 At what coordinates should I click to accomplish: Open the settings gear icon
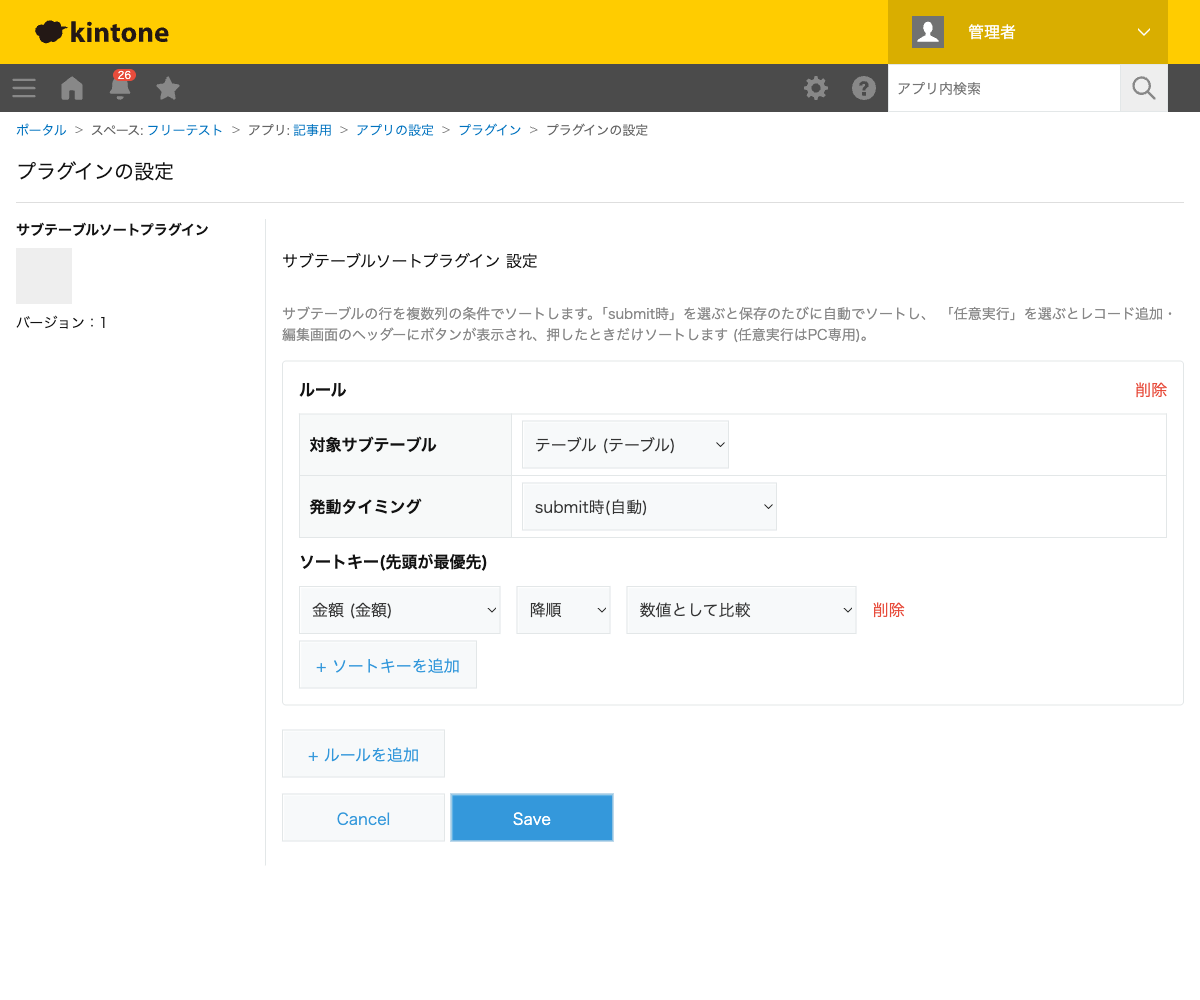point(816,88)
